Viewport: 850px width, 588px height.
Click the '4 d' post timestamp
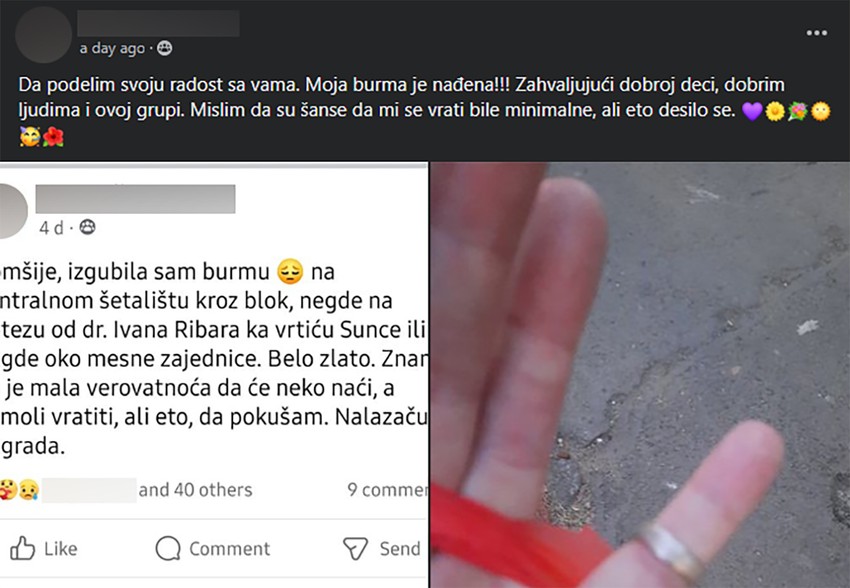51,228
